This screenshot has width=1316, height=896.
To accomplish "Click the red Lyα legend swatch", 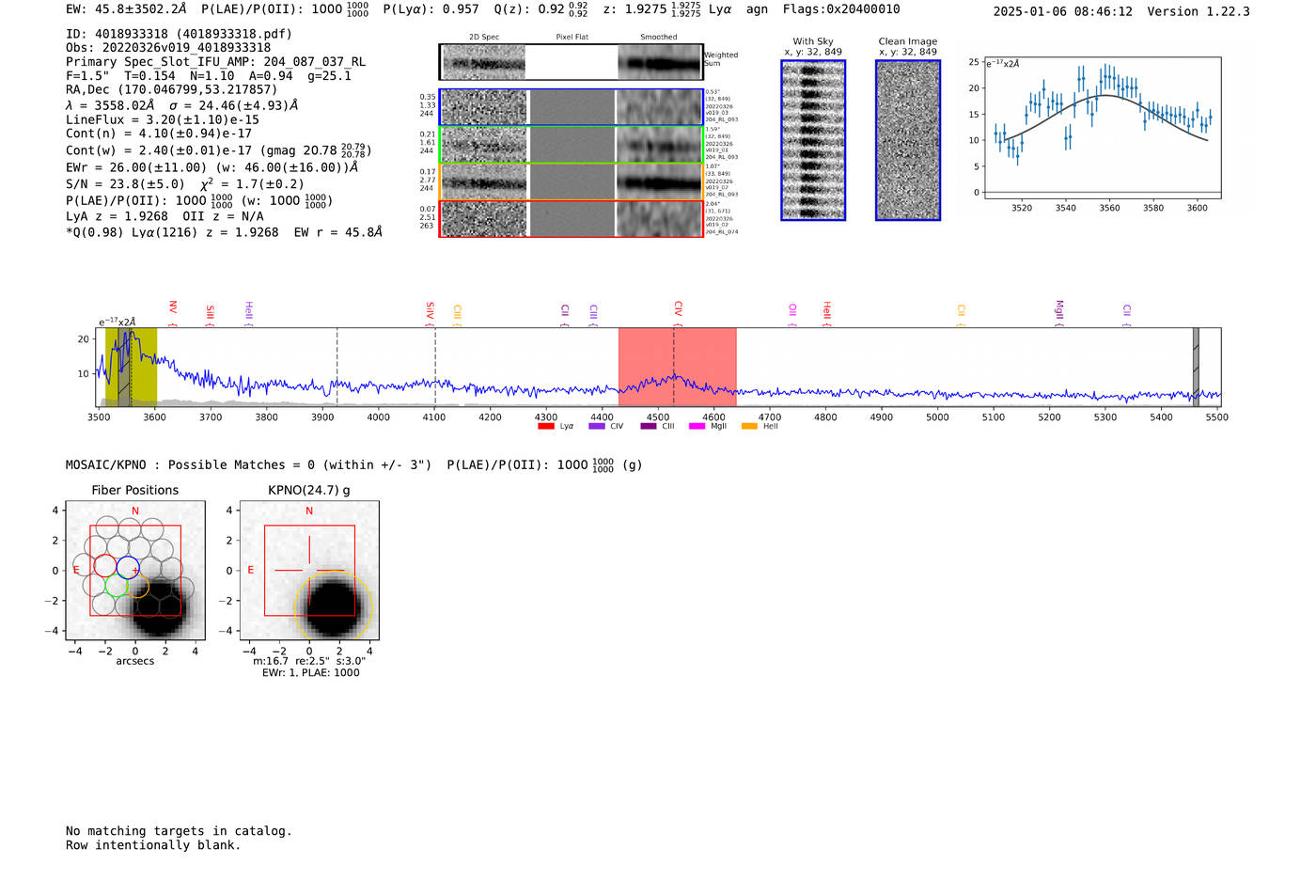I will pyautogui.click(x=545, y=427).
